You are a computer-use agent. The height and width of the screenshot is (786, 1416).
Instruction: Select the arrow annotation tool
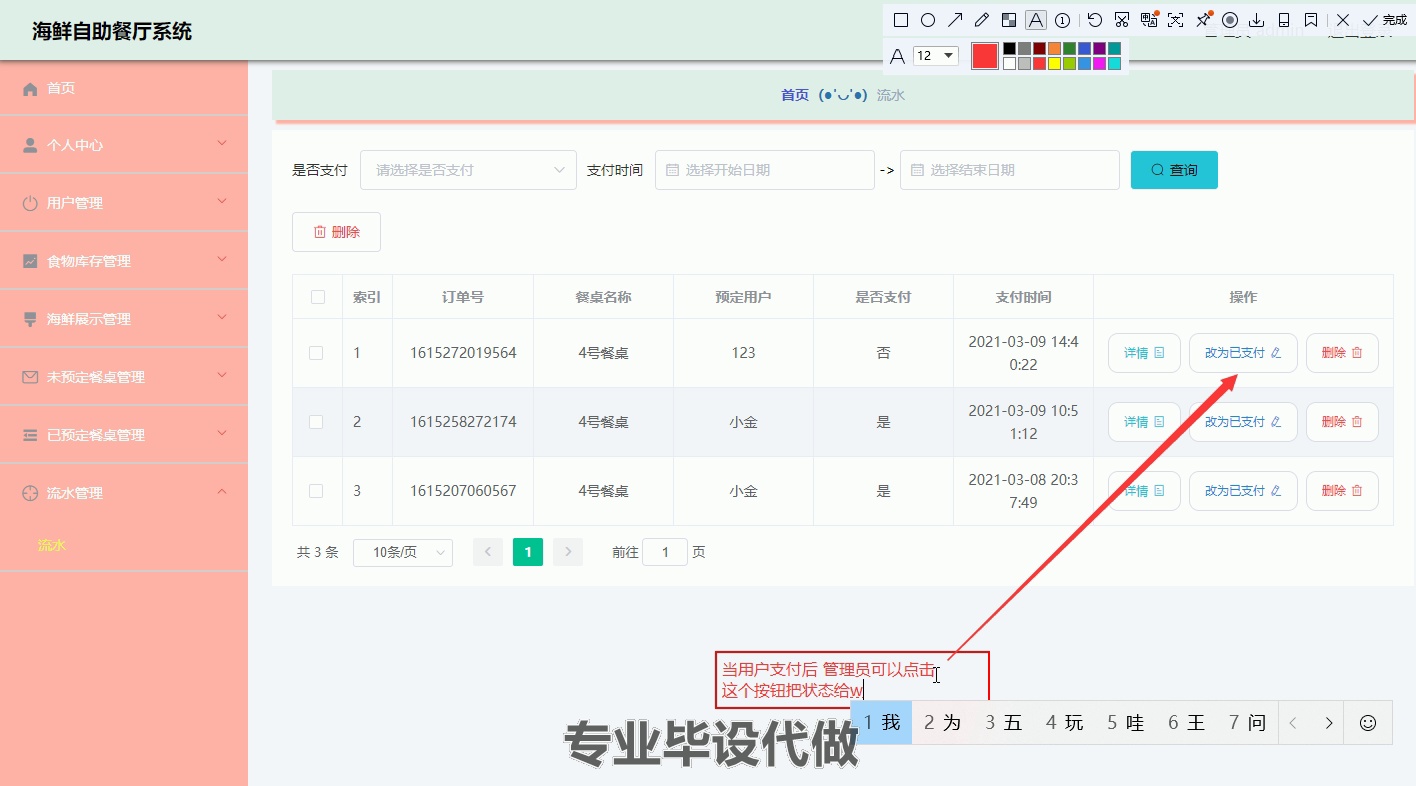tap(955, 20)
